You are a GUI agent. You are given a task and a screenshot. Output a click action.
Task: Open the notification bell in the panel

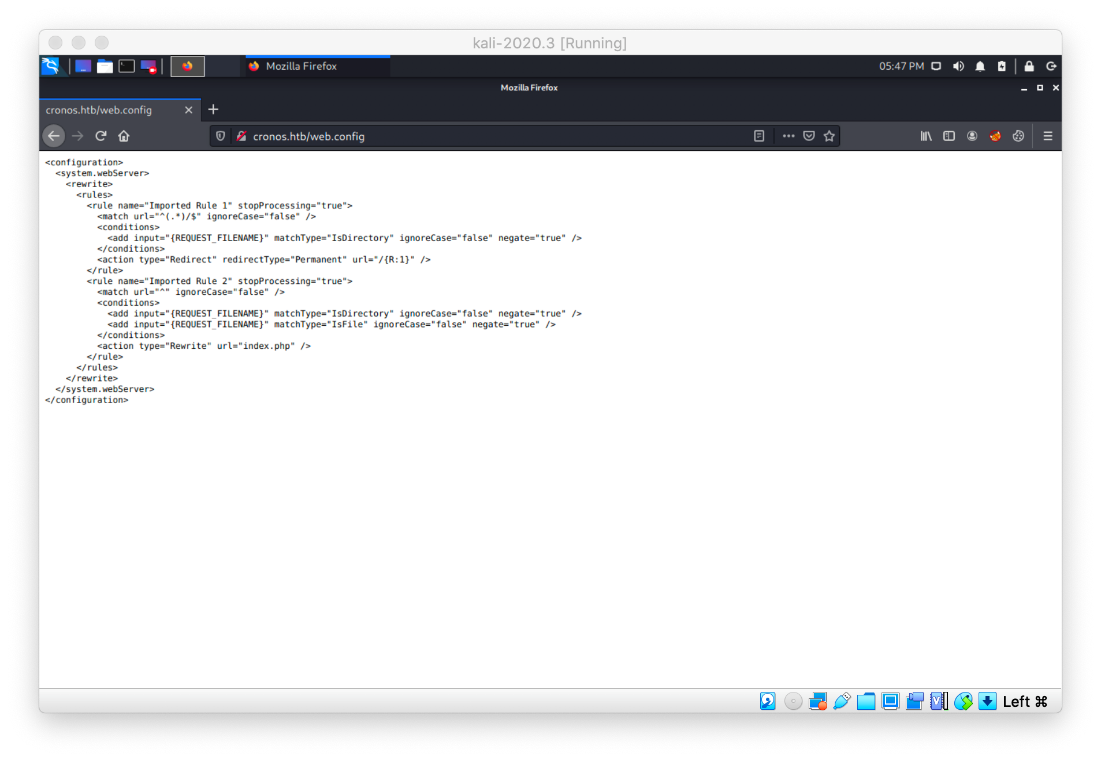(x=981, y=66)
